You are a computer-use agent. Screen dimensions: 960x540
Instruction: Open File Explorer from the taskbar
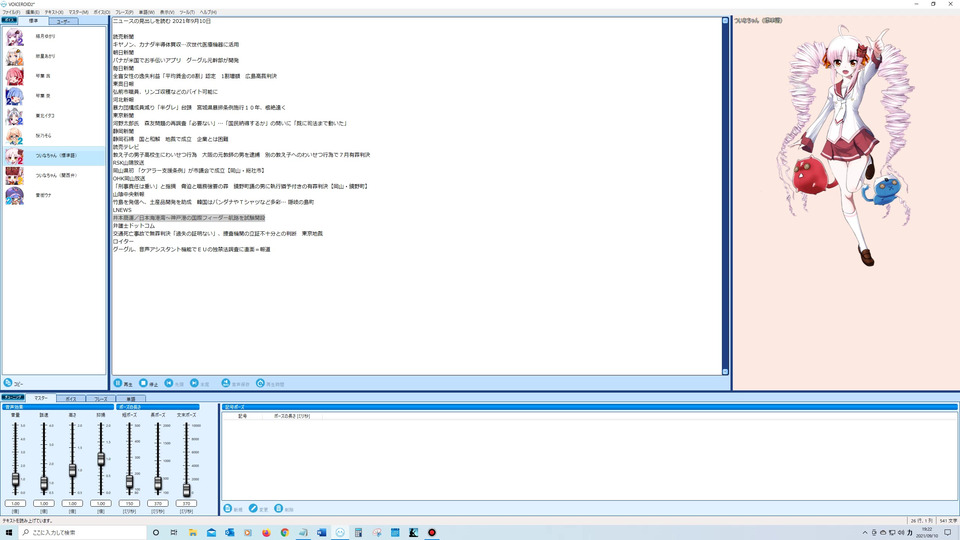click(192, 533)
